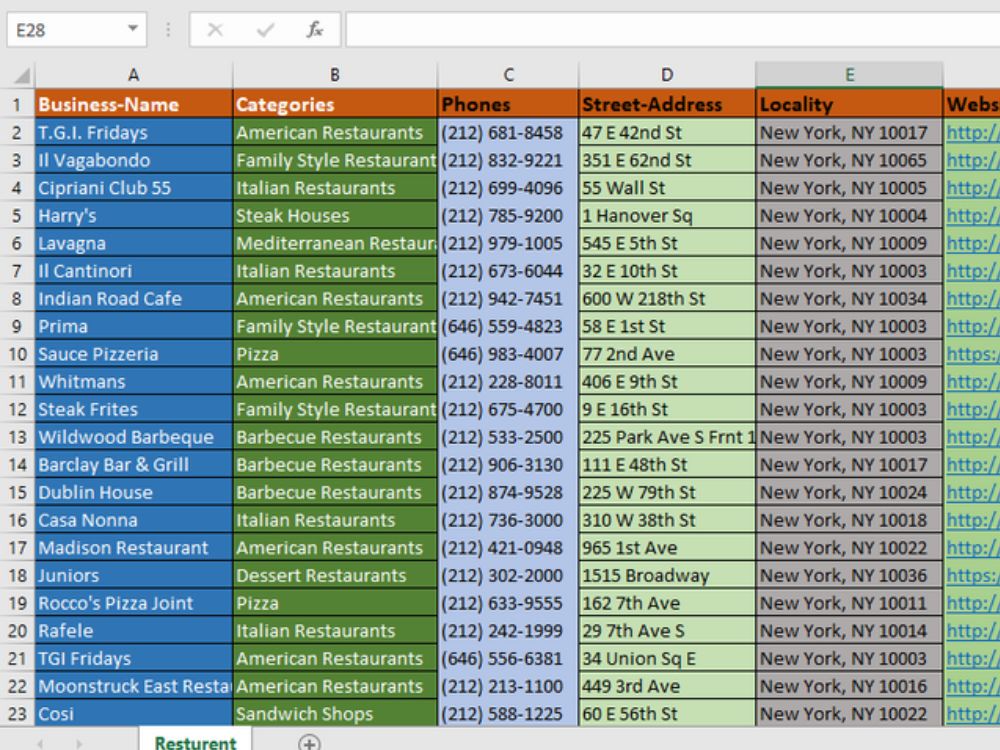Select the Dublin House cell
Viewport: 1000px width, 750px height.
tap(134, 492)
